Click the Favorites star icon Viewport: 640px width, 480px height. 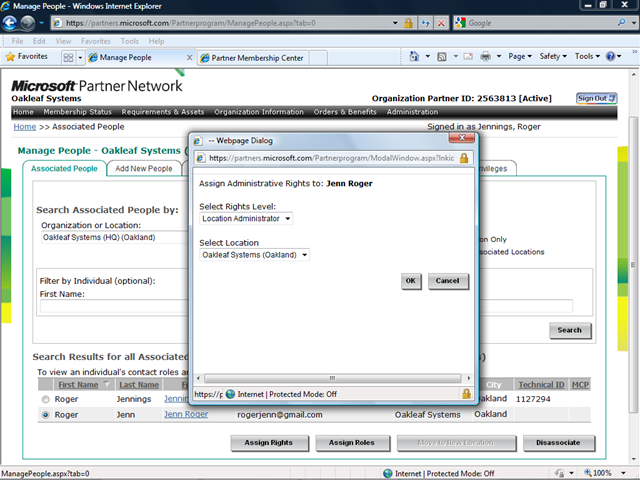point(10,57)
